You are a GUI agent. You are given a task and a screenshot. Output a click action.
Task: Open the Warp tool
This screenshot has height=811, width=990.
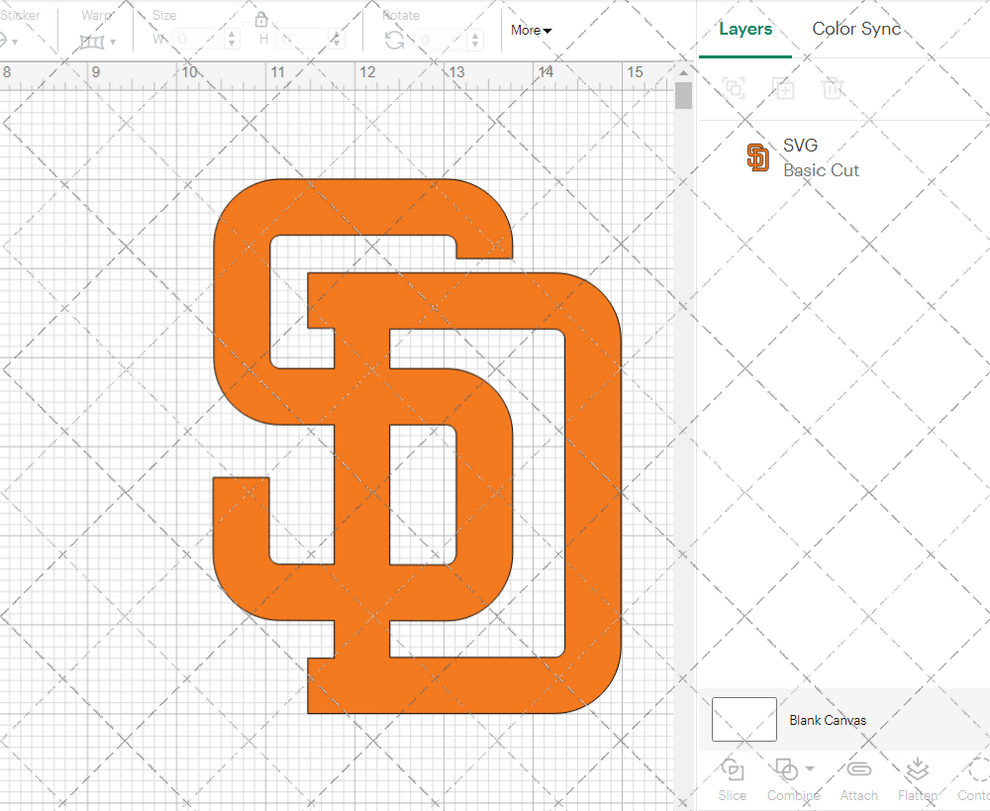click(x=93, y=40)
